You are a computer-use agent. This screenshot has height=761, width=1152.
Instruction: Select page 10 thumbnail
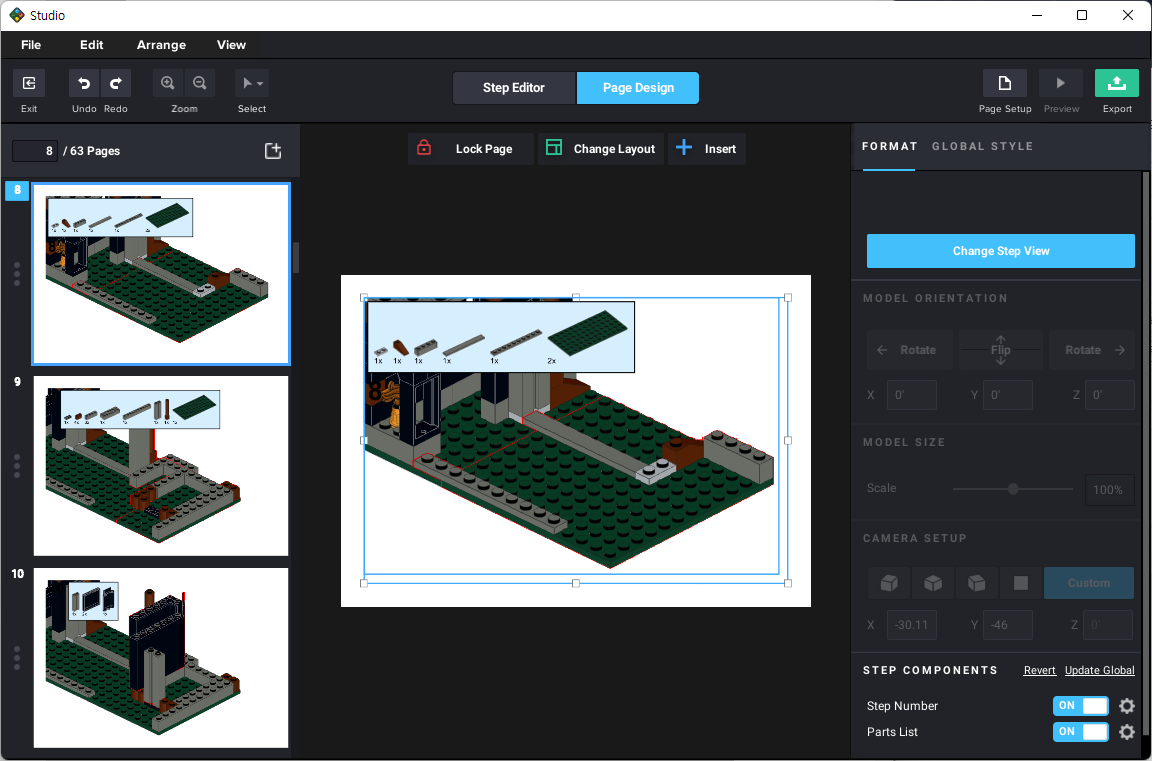161,657
